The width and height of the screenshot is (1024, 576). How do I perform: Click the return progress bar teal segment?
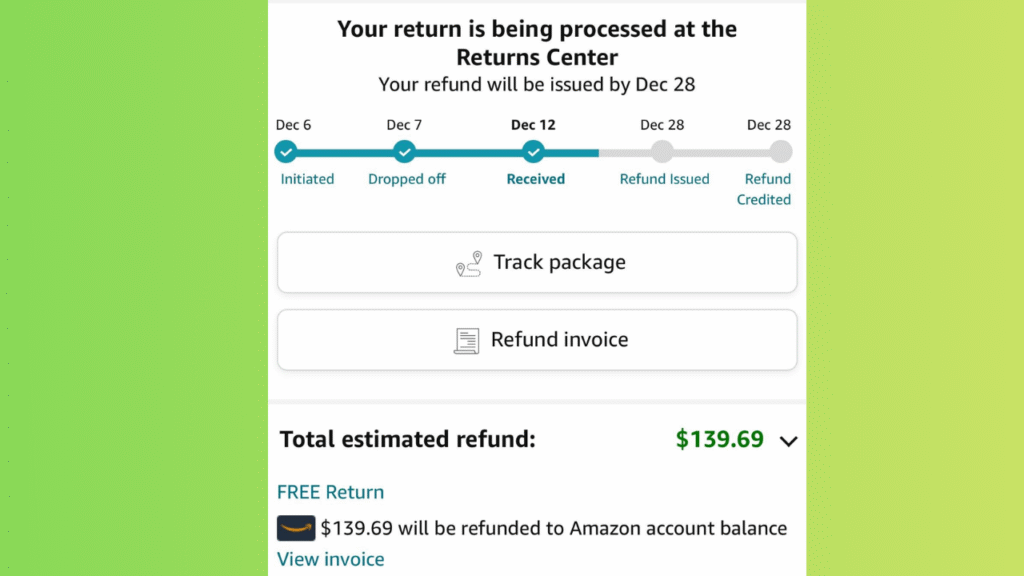[x=468, y=153]
